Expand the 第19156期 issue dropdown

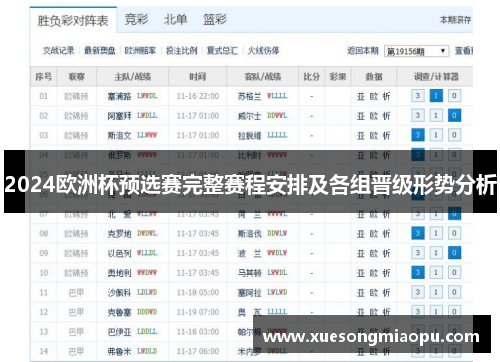click(416, 51)
